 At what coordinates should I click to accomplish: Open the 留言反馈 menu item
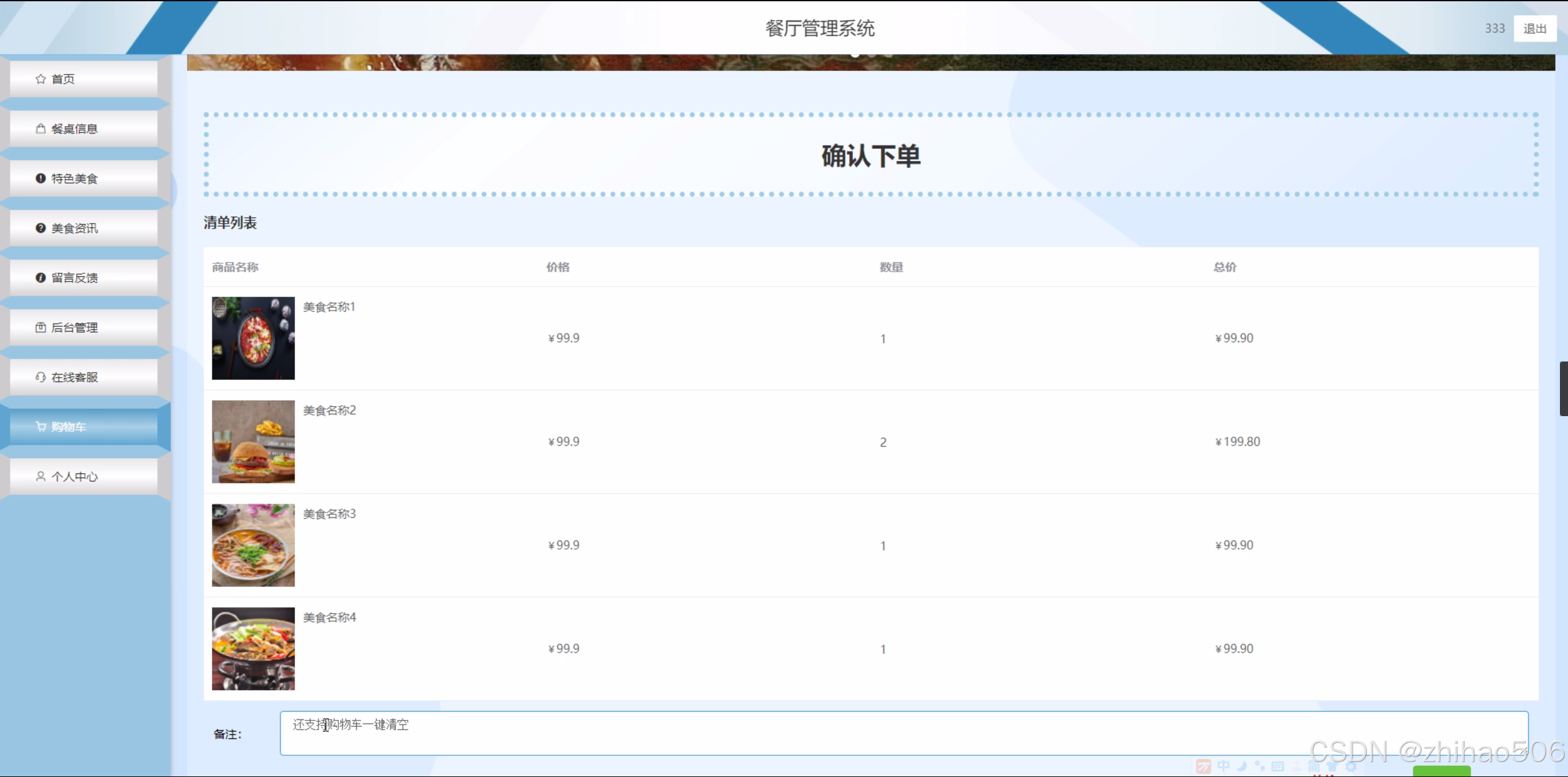[x=84, y=278]
